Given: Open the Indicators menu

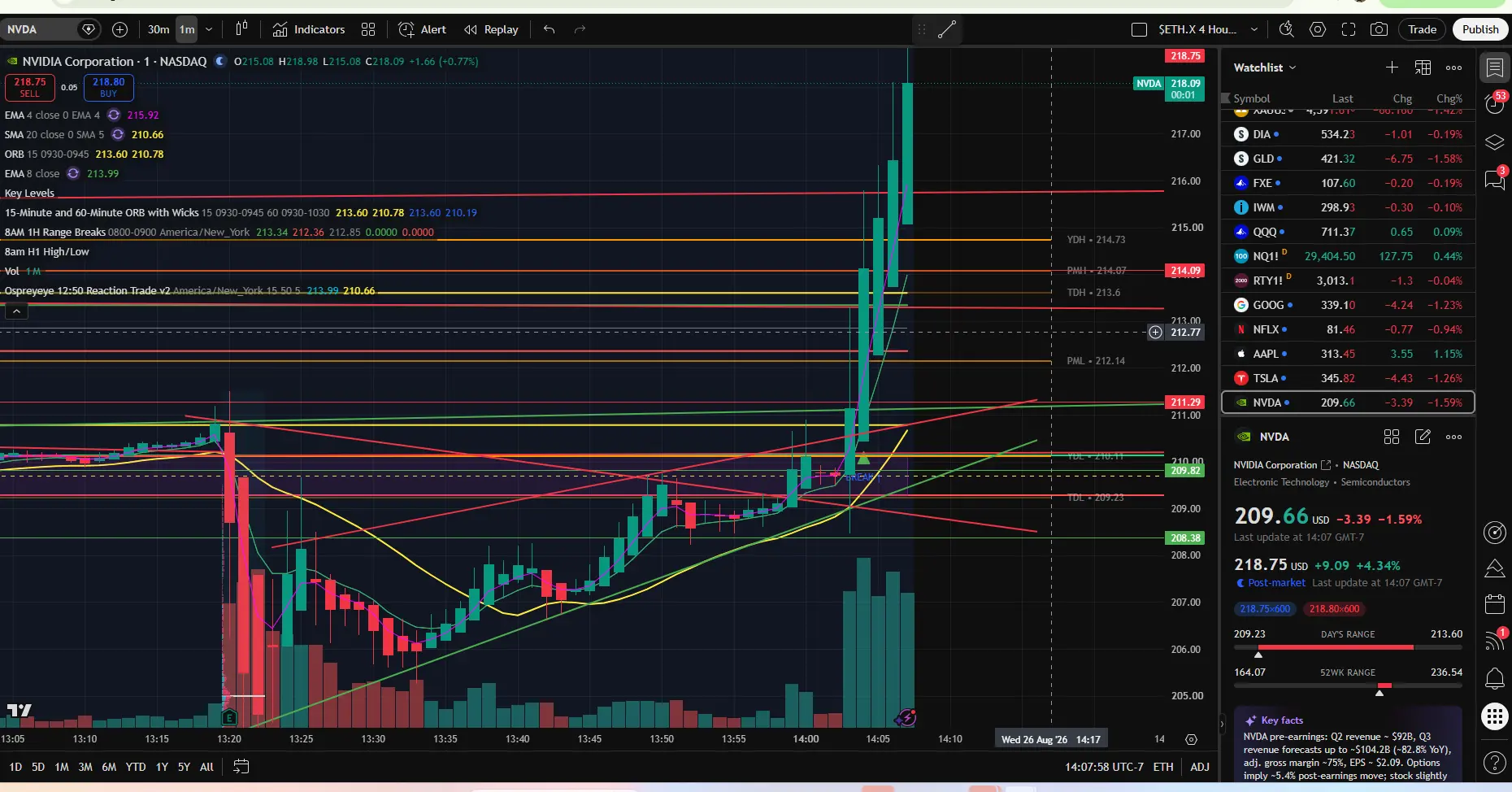Looking at the screenshot, I should (309, 29).
